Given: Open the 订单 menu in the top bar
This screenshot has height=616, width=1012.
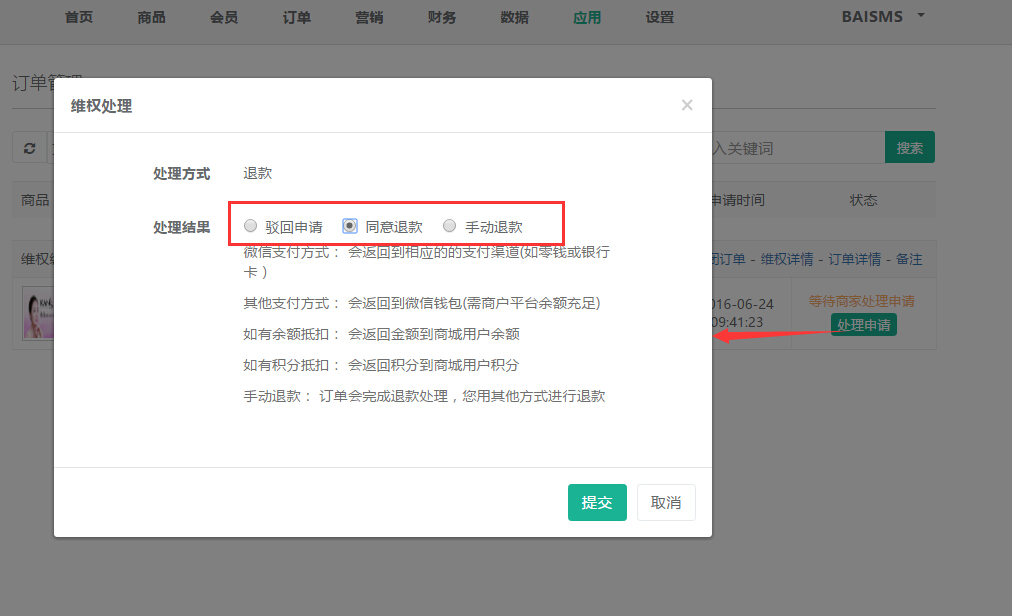Looking at the screenshot, I should 296,17.
